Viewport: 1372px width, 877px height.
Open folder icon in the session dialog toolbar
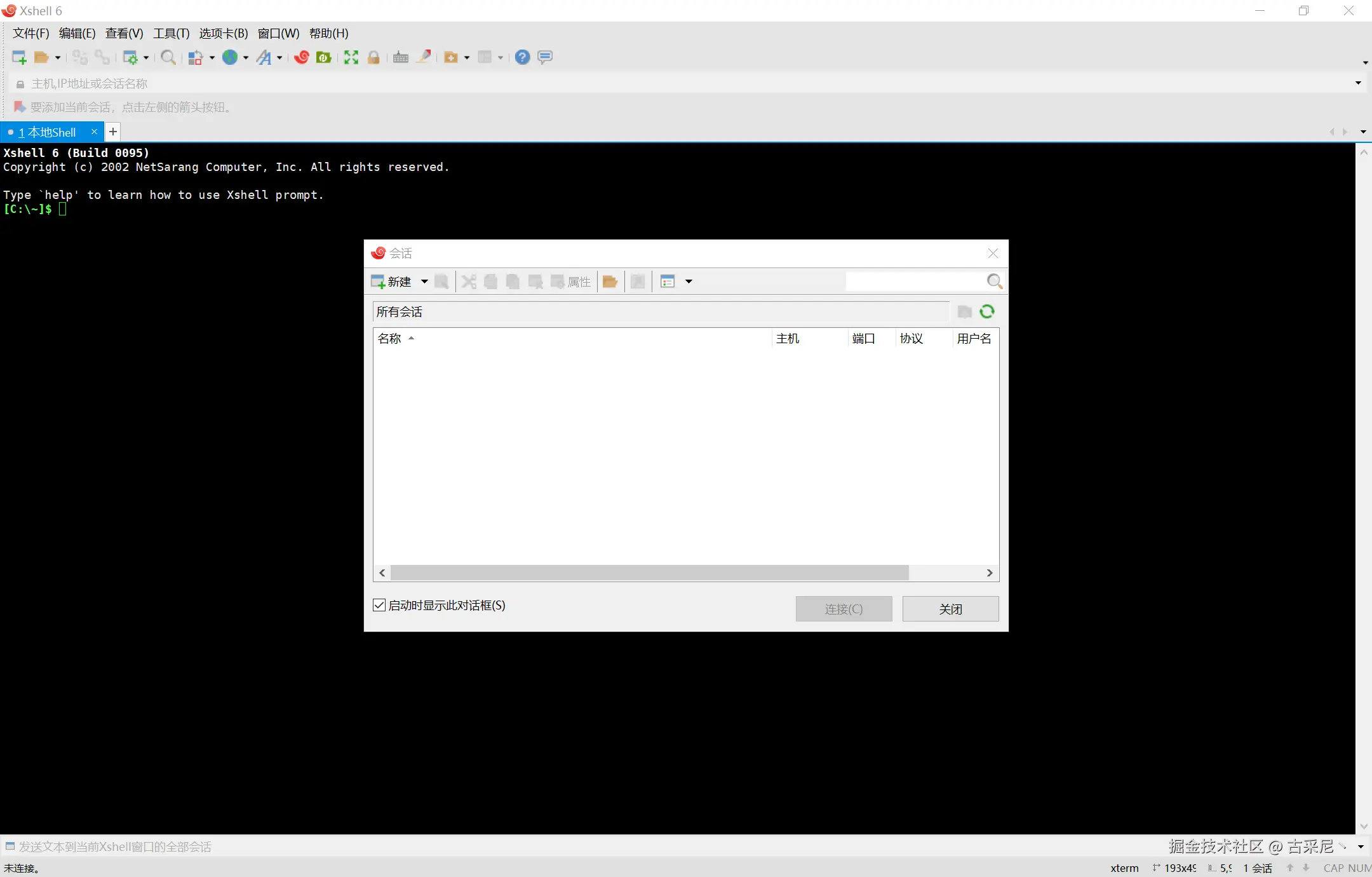coord(610,282)
